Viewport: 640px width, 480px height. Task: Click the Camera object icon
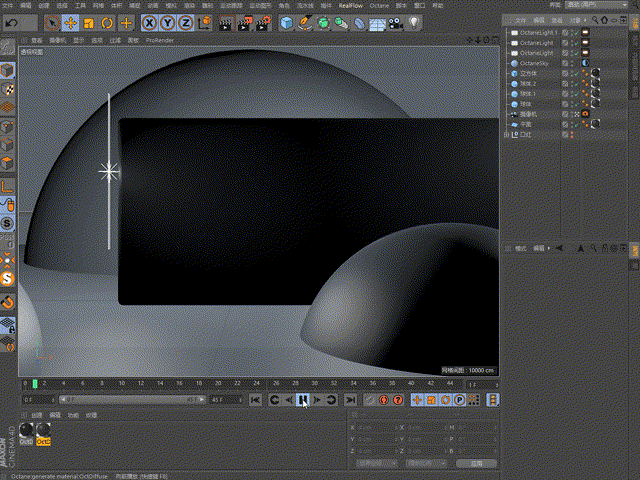coord(396,23)
